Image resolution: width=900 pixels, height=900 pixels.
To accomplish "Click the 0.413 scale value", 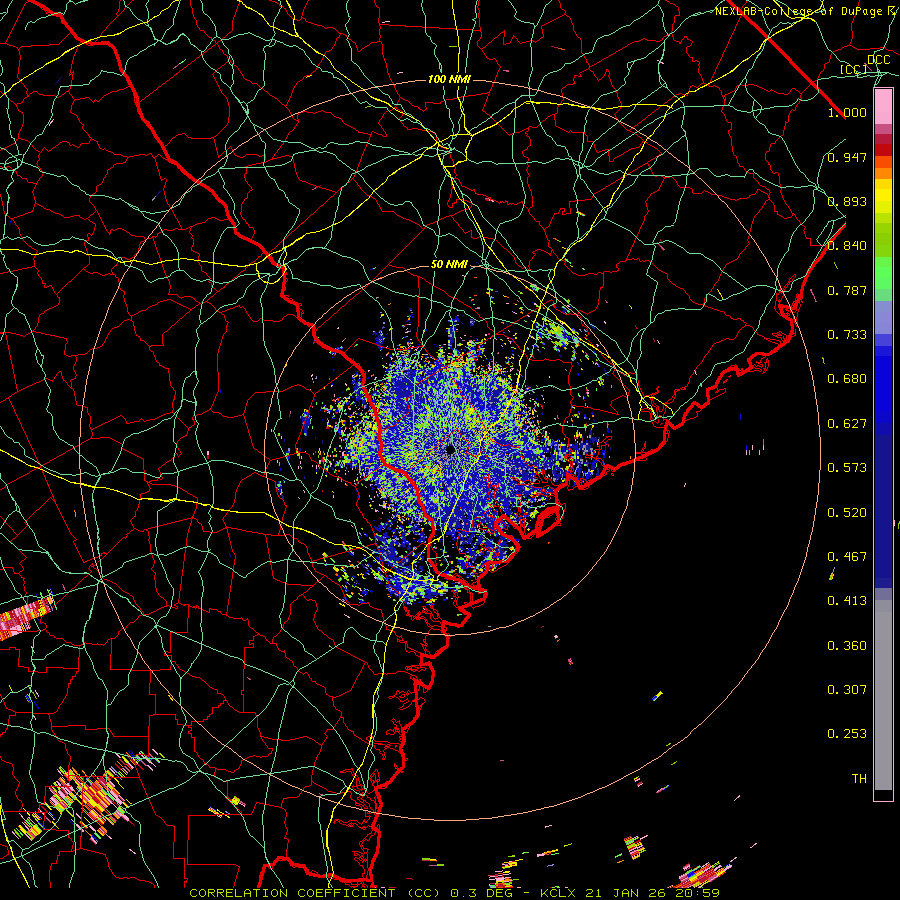I will 847,601.
